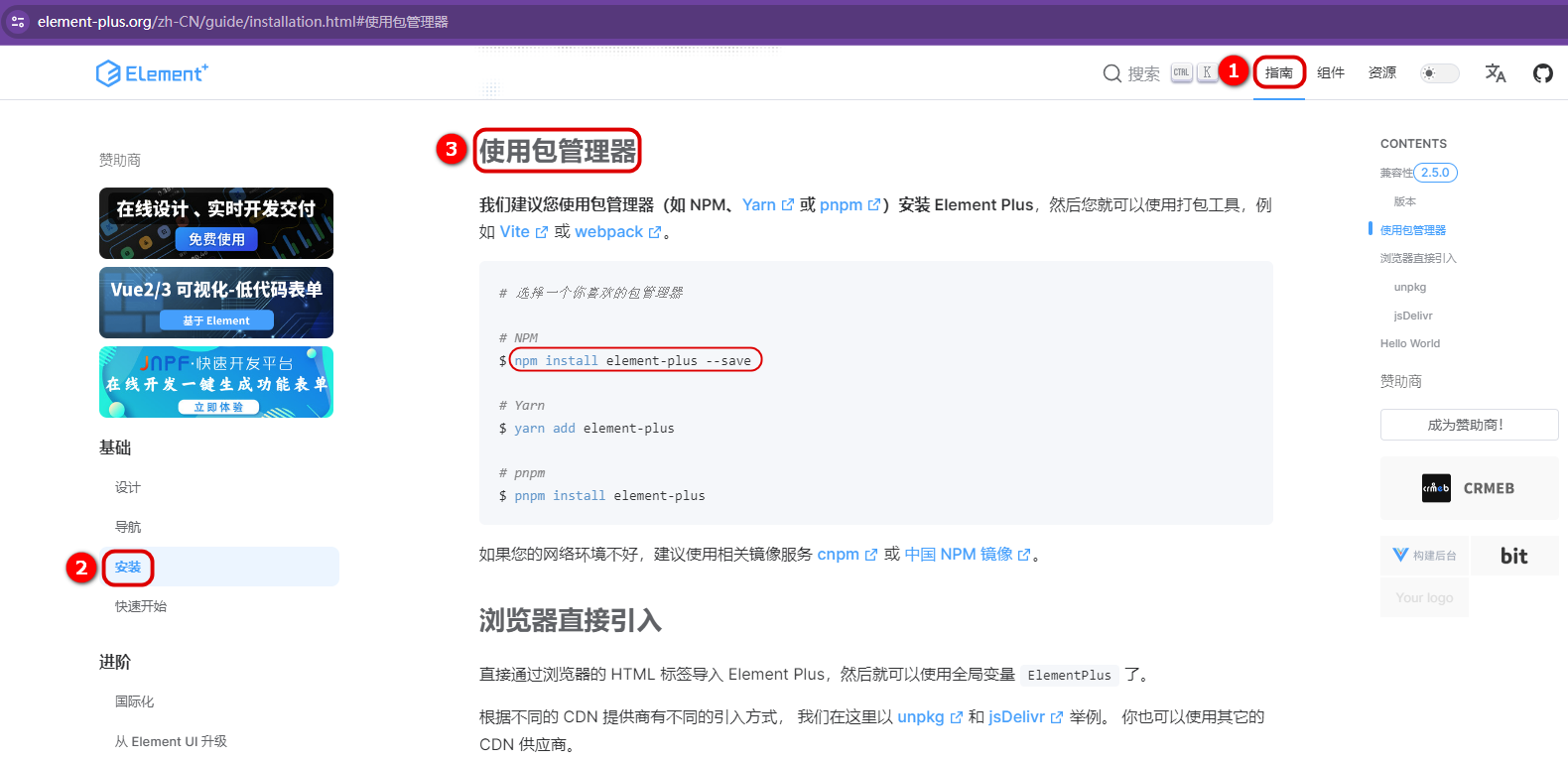
Task: Jump to 浏览器直接引入 in contents
Action: point(1418,258)
